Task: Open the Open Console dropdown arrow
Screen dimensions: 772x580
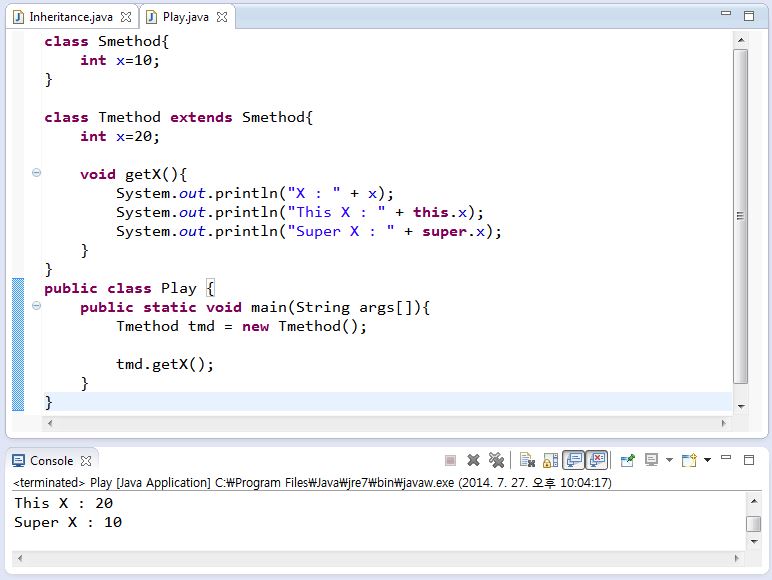Action: click(x=708, y=460)
